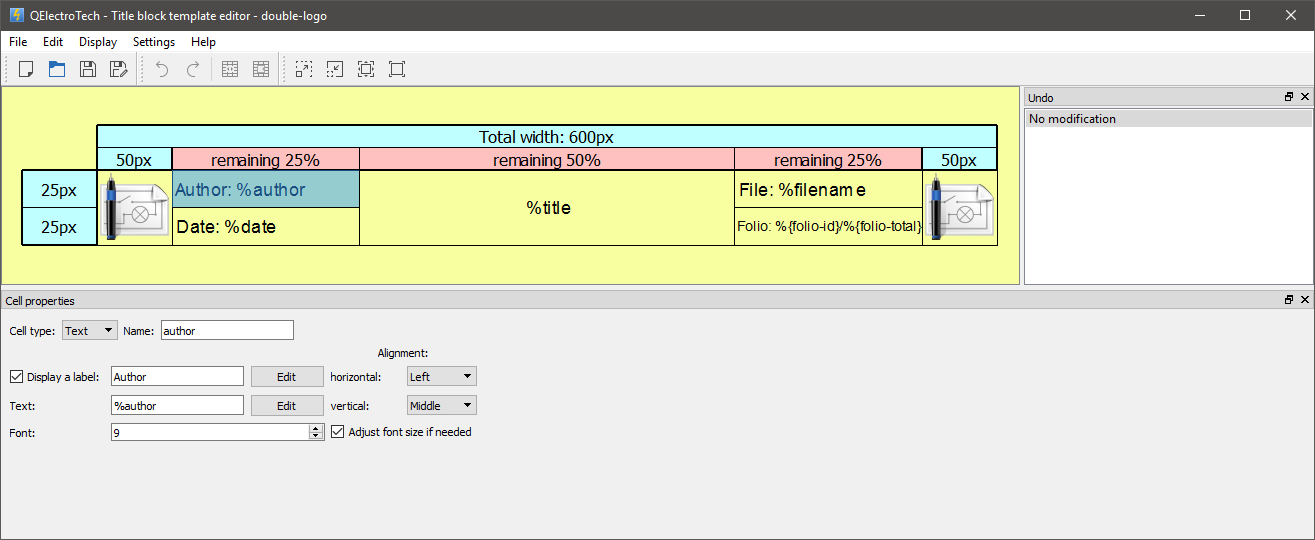Image resolution: width=1315 pixels, height=540 pixels.
Task: Click the Save As icon
Action: [x=118, y=69]
